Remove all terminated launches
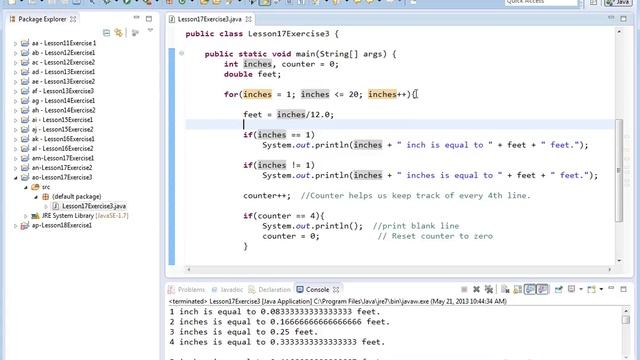This screenshot has height=360, width=640. click(489, 289)
